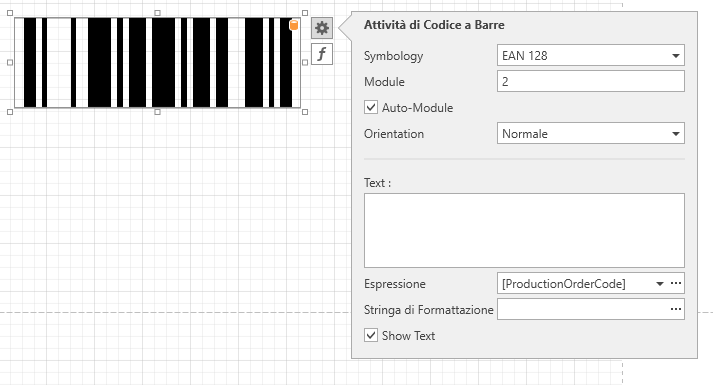Click the orange data-binding icon on the barcode

pos(294,25)
